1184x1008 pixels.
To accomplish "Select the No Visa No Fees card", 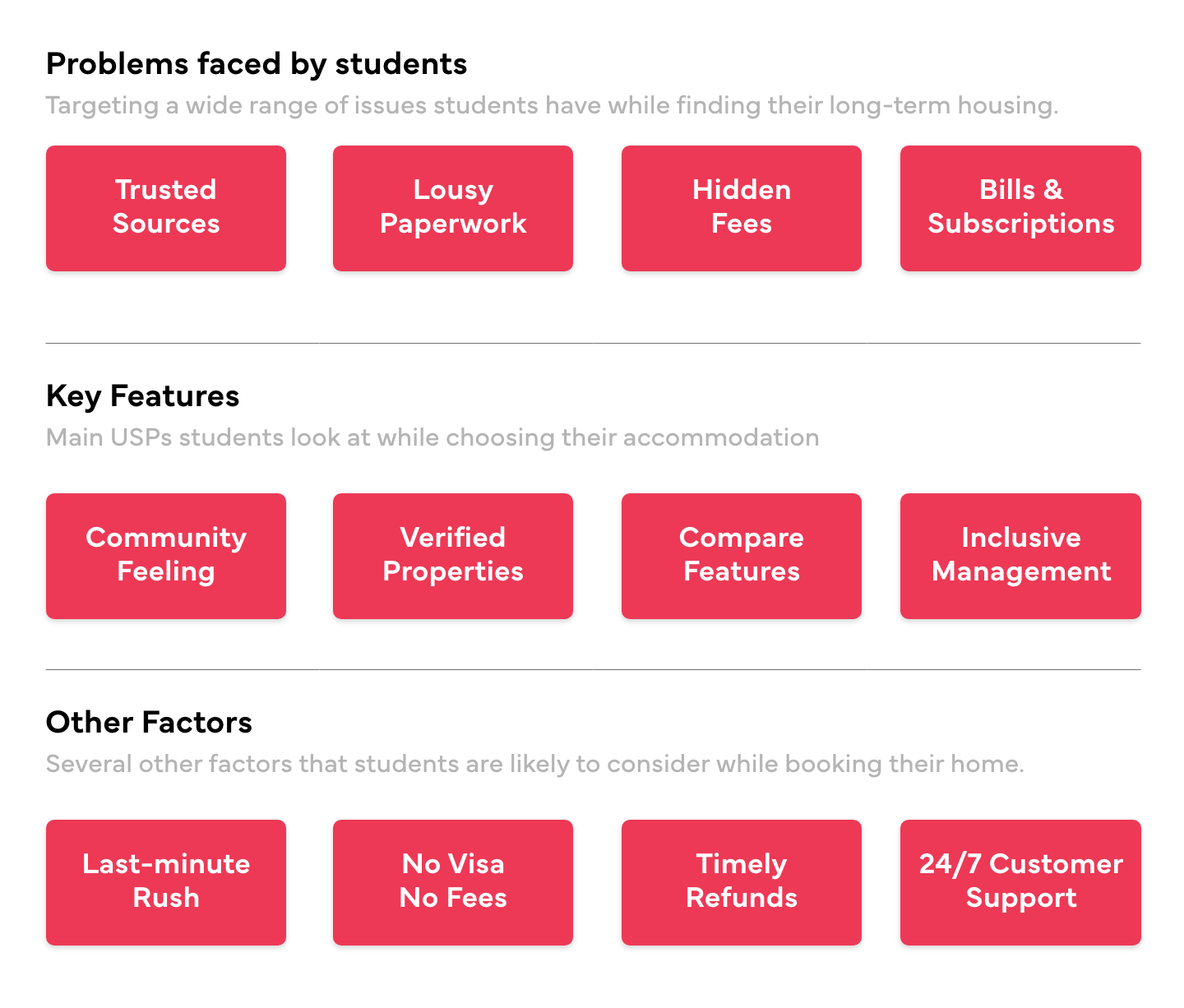I will click(453, 882).
